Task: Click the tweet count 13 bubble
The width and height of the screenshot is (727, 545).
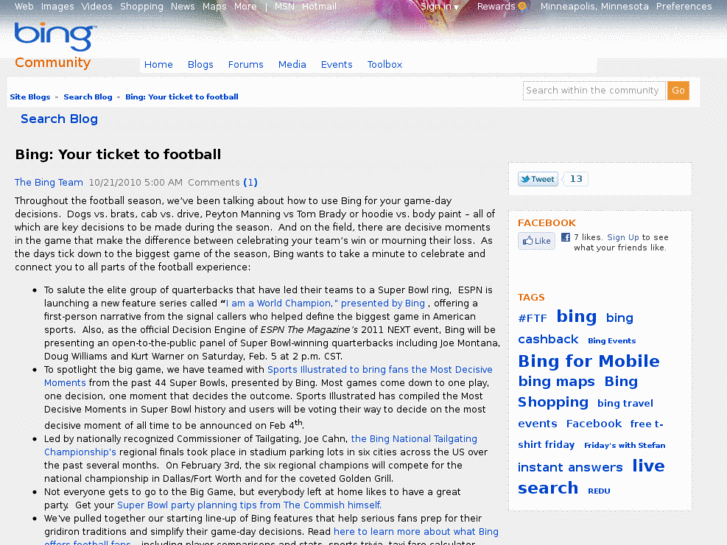Action: [576, 179]
